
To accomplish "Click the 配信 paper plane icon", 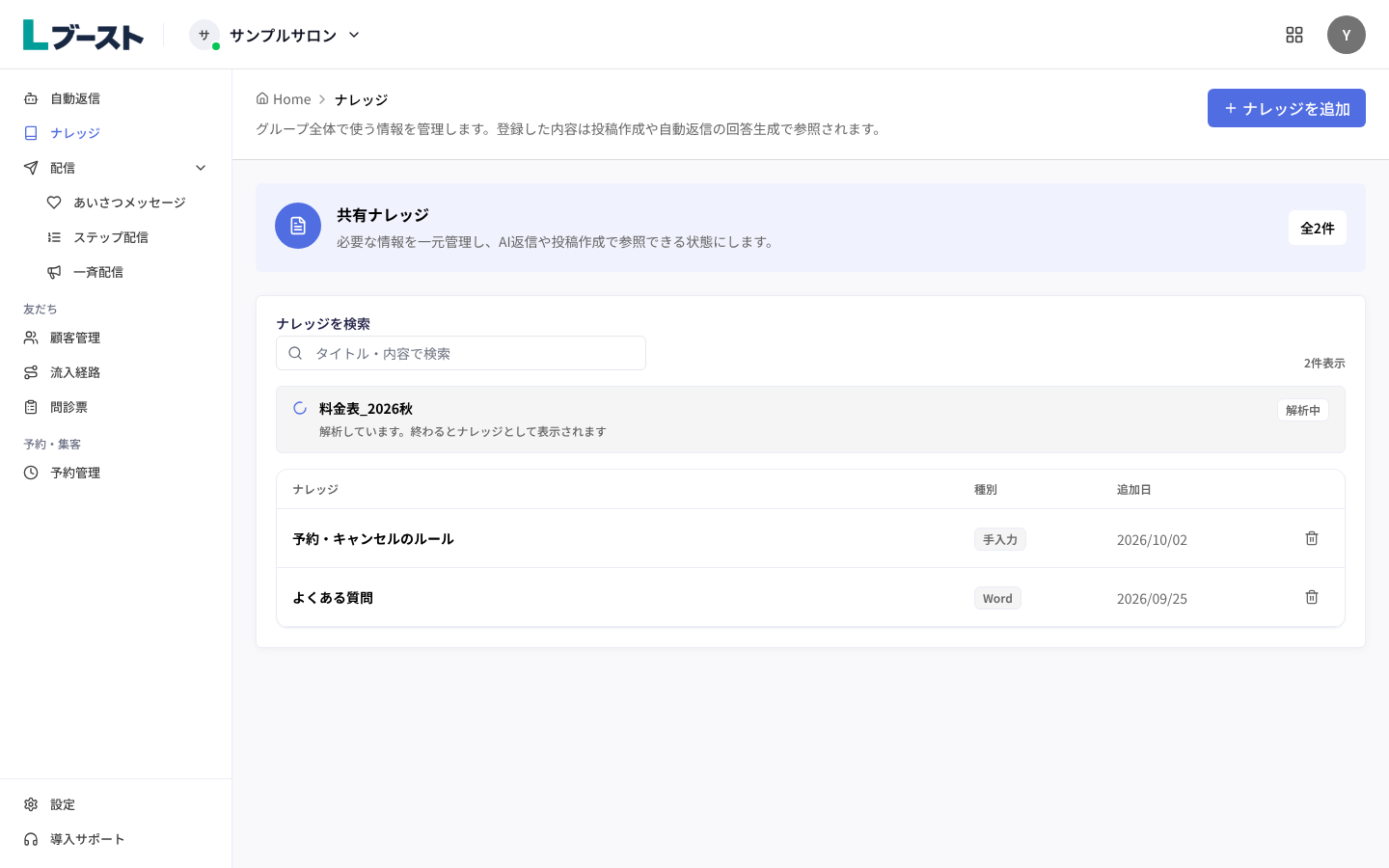I will (31, 168).
